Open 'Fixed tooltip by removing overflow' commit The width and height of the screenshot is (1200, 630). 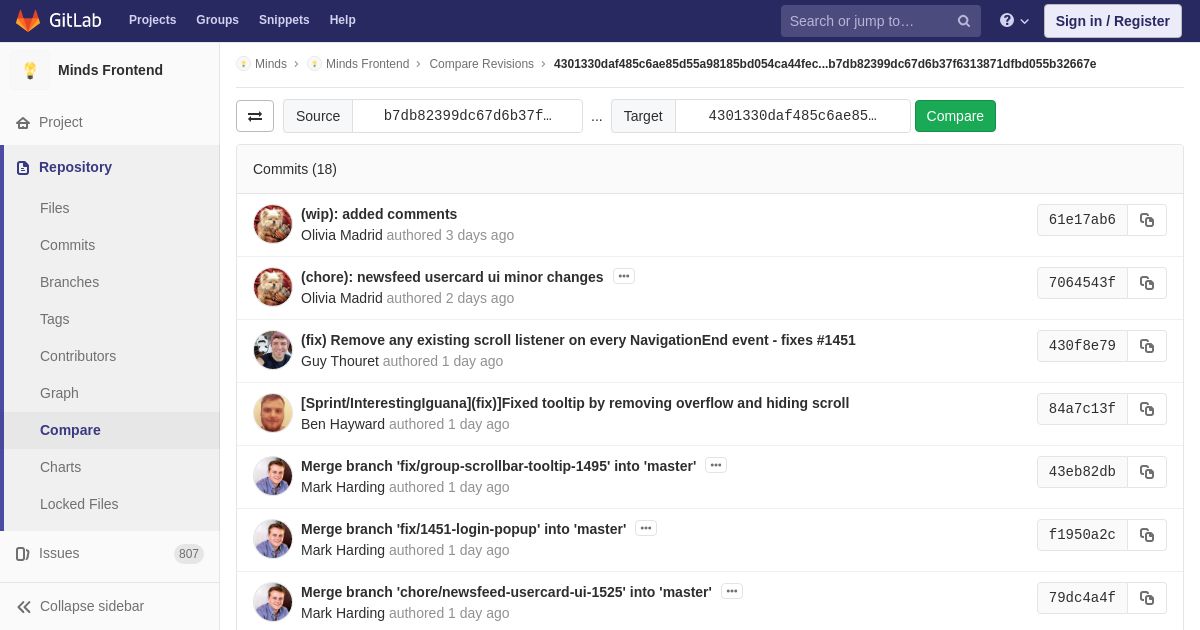tap(575, 403)
